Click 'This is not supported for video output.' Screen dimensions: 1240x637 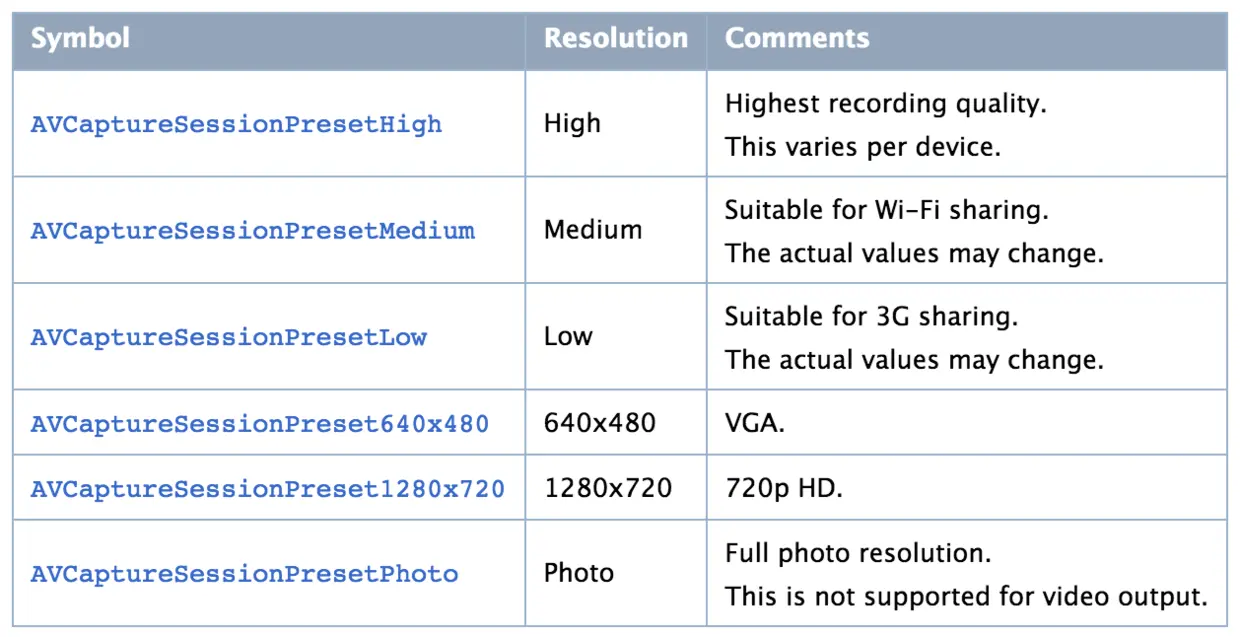[x=966, y=597]
